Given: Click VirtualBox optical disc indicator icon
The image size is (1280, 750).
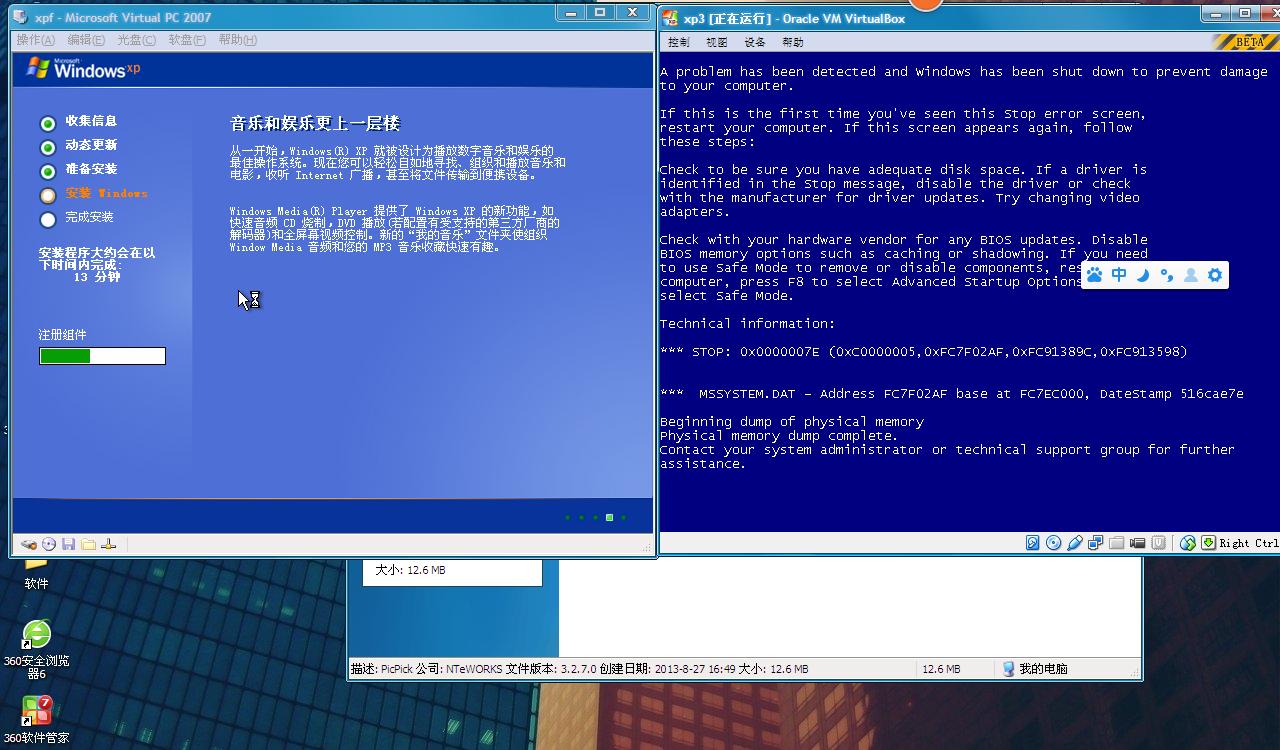Looking at the screenshot, I should click(x=1053, y=543).
